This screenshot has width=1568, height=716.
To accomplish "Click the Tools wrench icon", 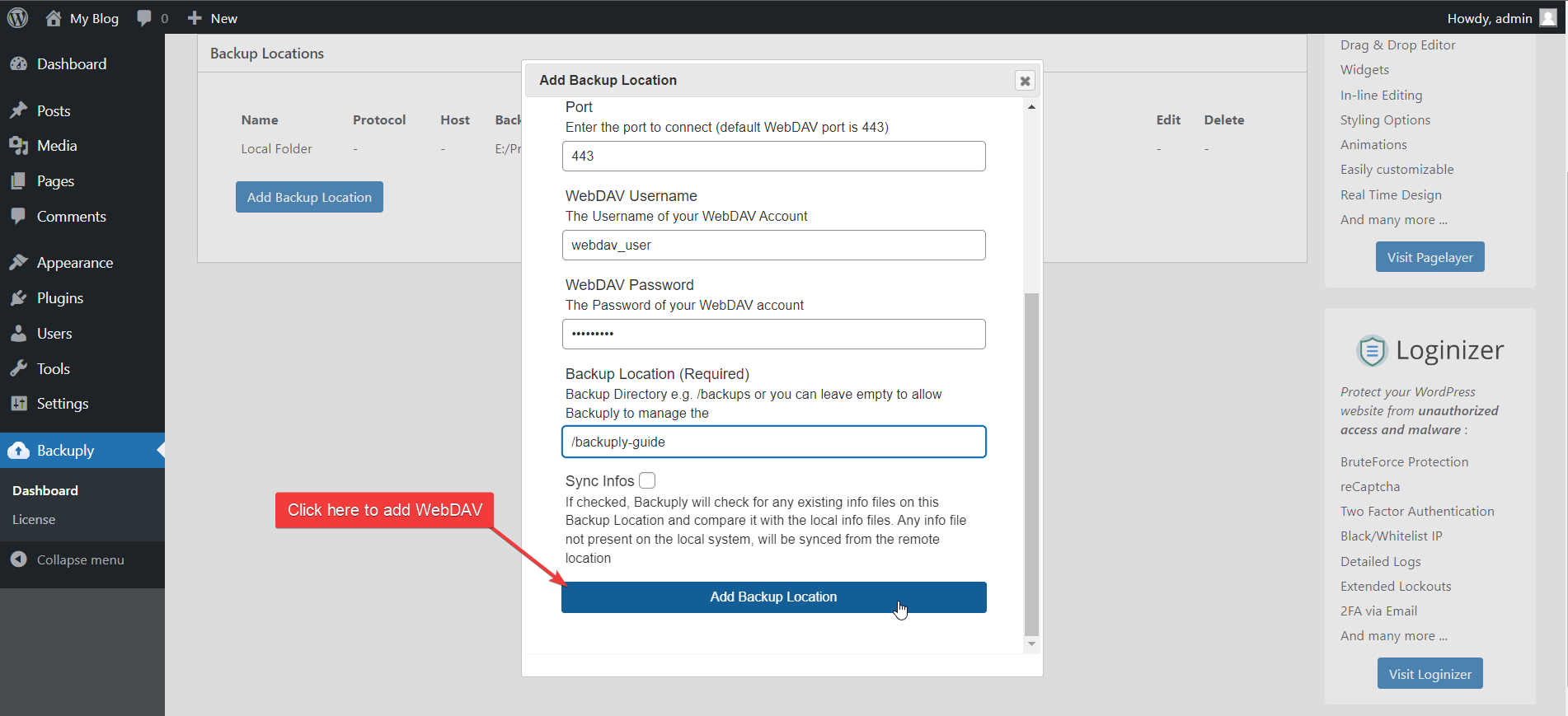I will (x=18, y=369).
